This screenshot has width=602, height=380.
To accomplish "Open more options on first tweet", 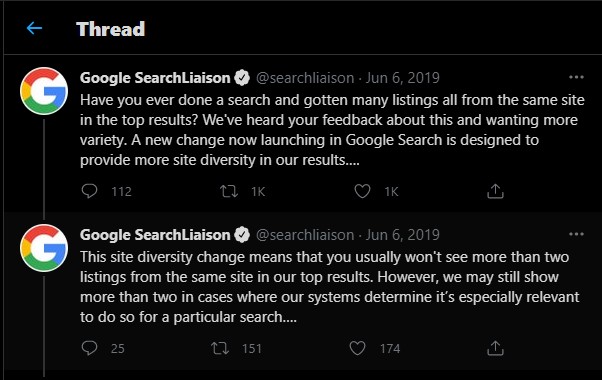I will (576, 78).
